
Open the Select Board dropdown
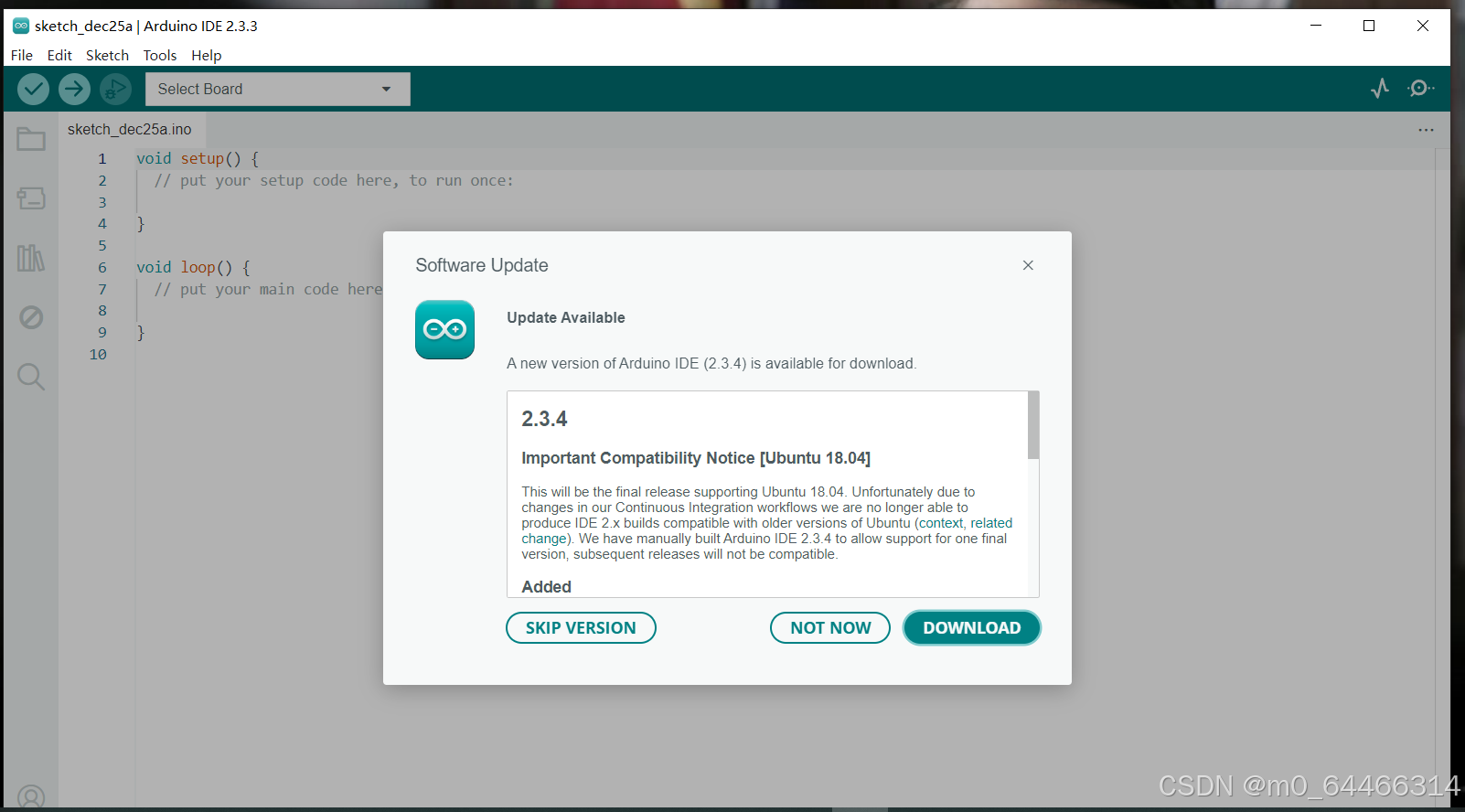pos(278,89)
